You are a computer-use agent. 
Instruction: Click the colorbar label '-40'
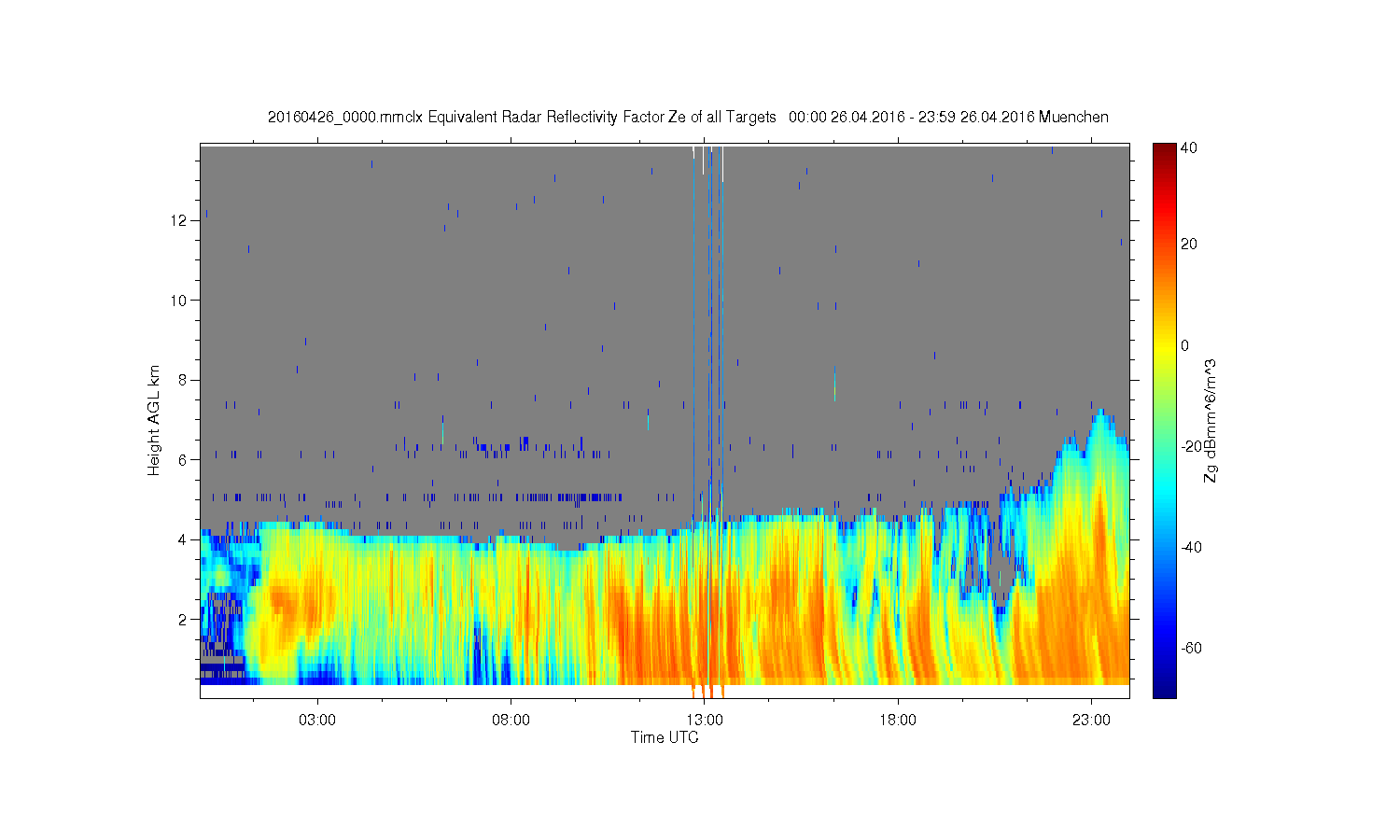(1191, 547)
